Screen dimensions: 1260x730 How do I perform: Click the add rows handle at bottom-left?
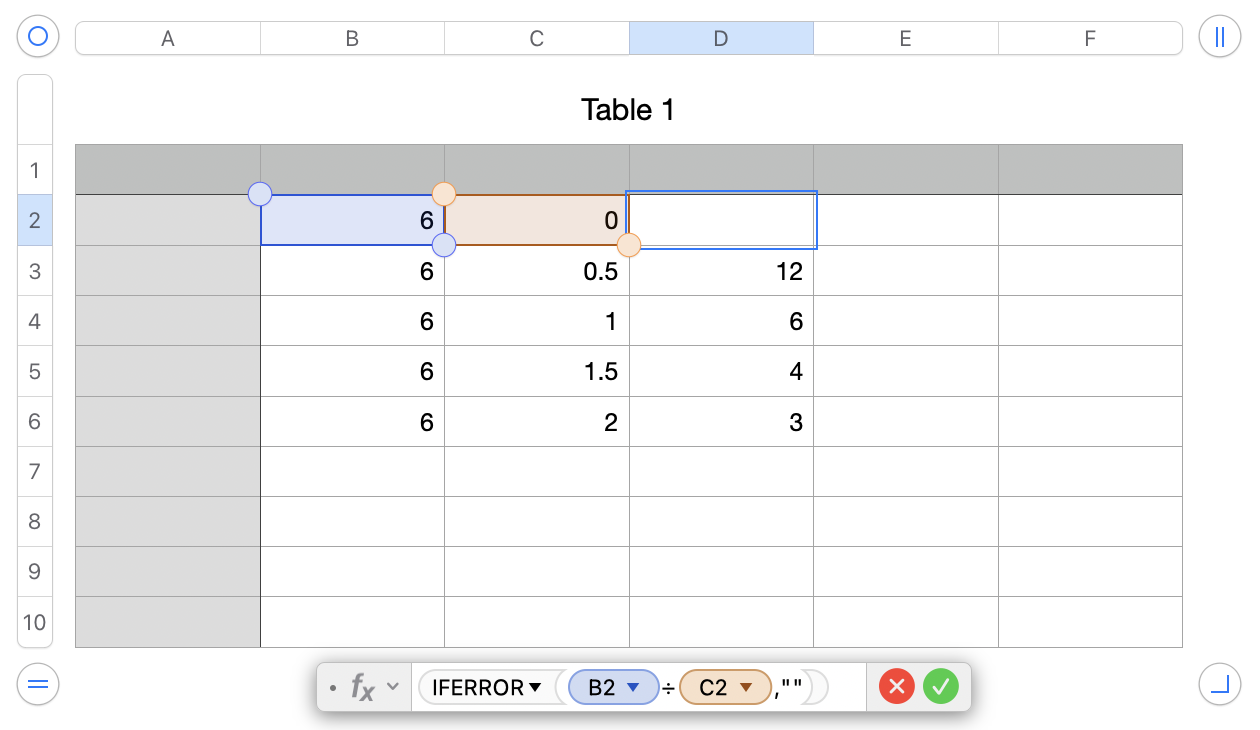pos(38,685)
